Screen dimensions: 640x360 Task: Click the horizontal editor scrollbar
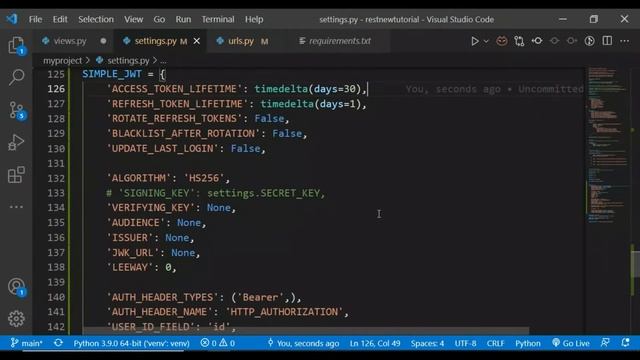click(x=305, y=330)
